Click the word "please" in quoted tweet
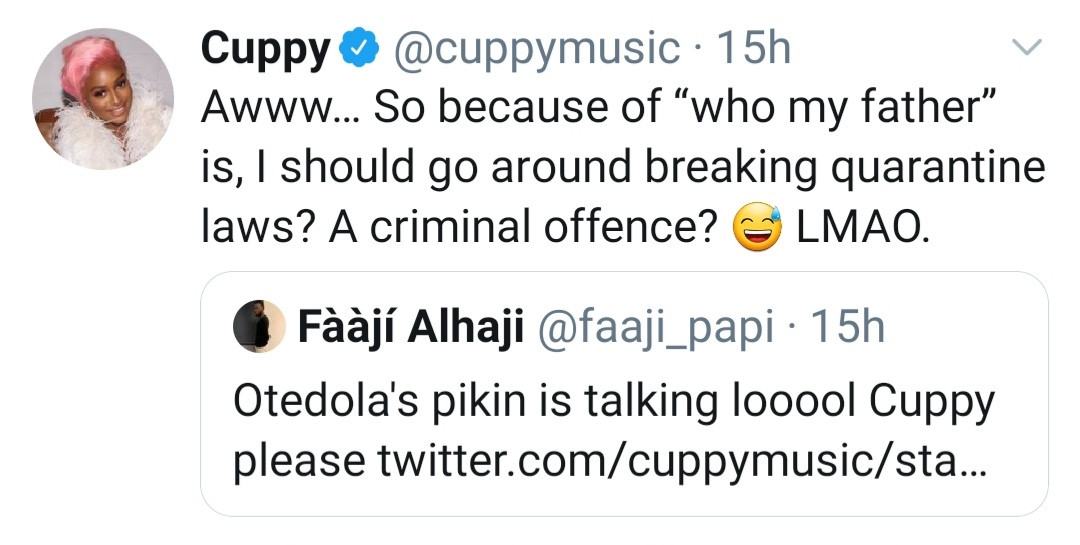Screen dimensions: 1080x545 299,461
